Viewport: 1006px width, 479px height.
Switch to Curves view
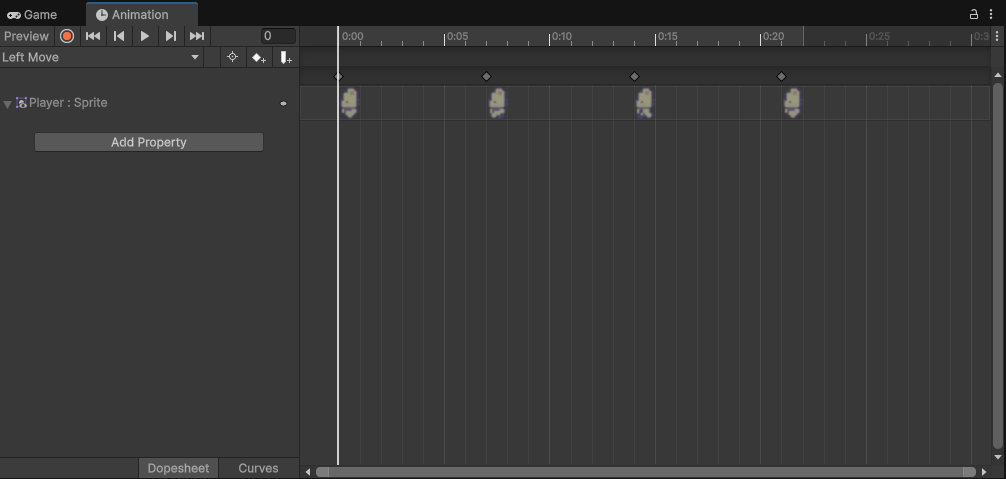[259, 468]
